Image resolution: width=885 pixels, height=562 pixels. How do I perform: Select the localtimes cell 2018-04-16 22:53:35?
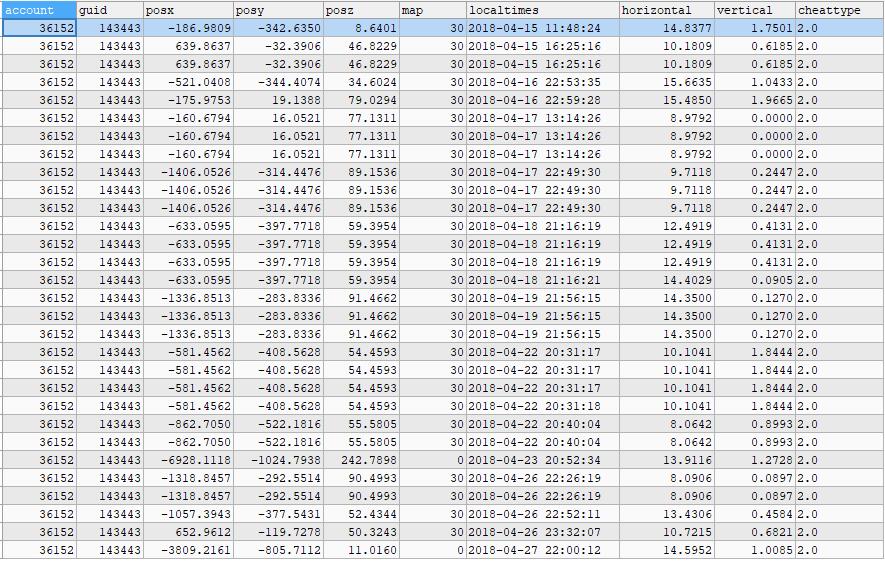tap(542, 83)
